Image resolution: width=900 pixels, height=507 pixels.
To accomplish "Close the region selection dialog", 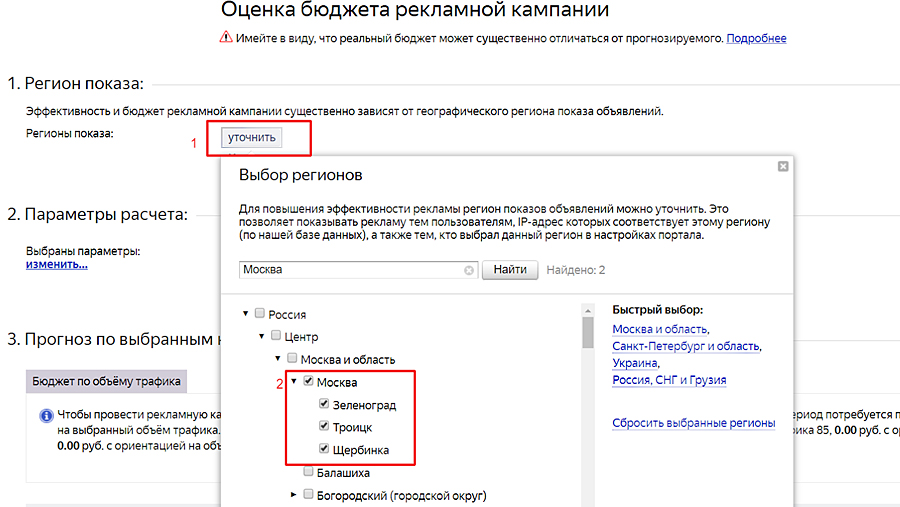I will (783, 166).
